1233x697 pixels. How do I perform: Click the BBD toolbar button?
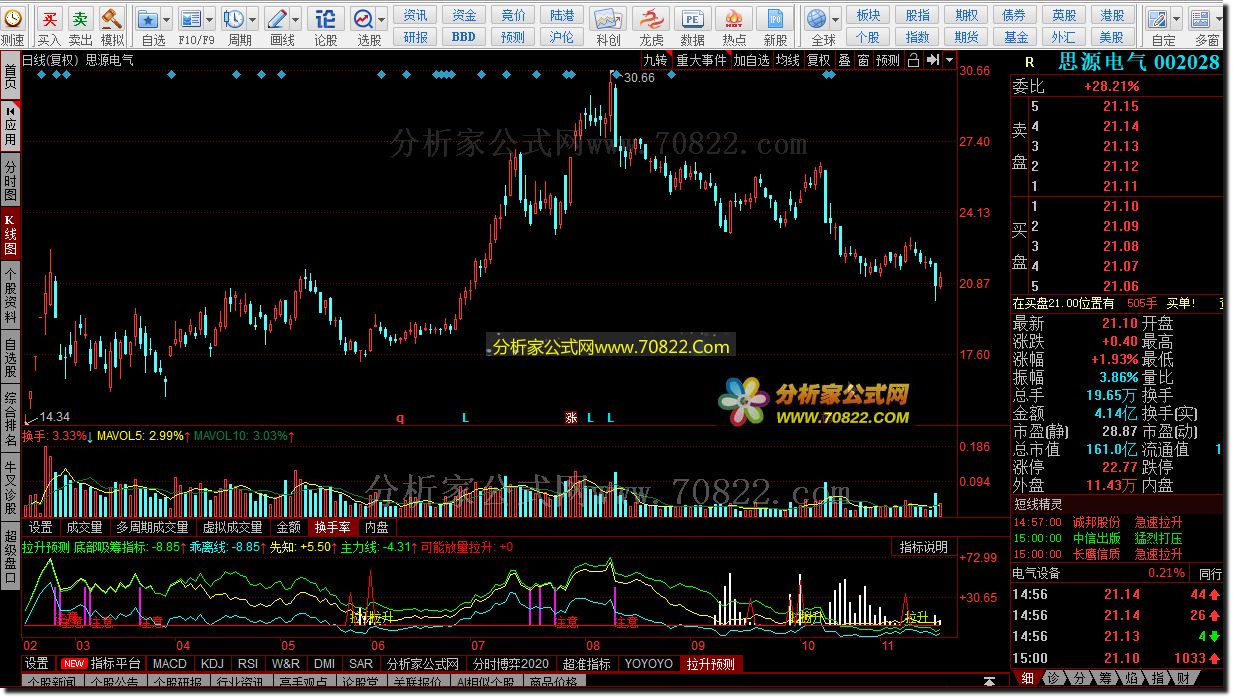pos(464,37)
